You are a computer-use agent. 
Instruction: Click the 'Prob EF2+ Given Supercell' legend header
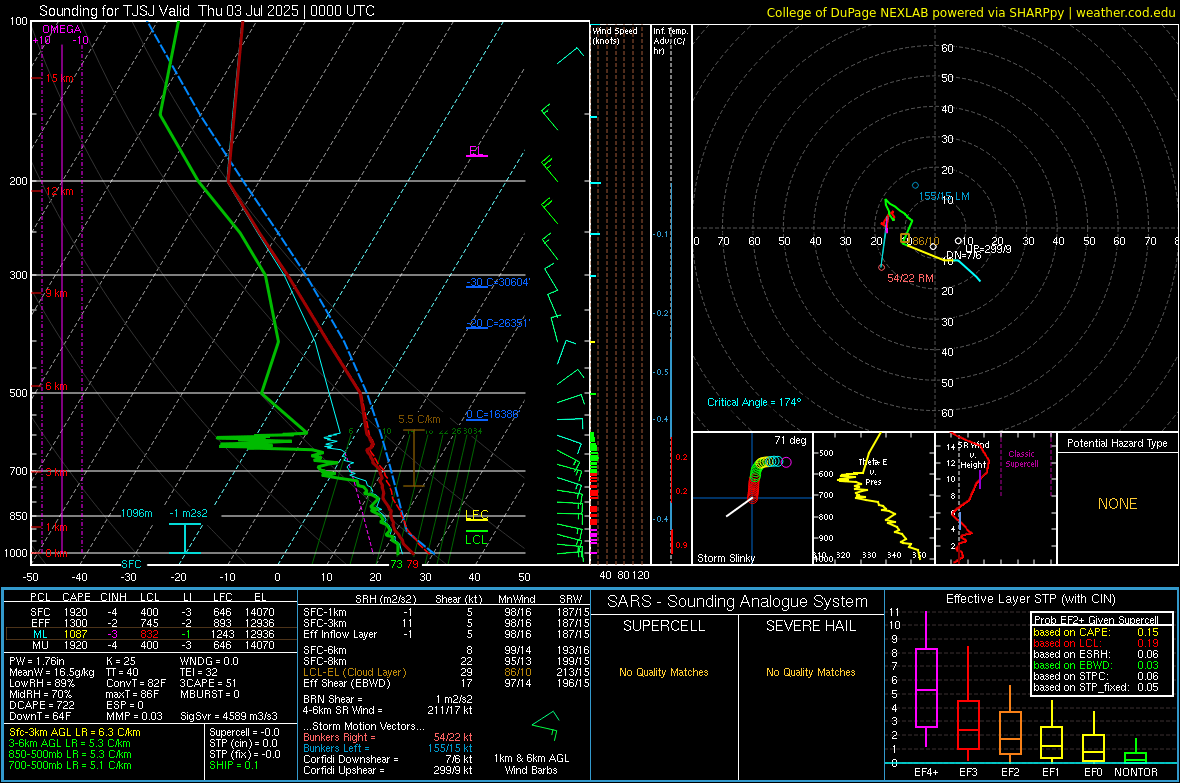pos(1096,620)
